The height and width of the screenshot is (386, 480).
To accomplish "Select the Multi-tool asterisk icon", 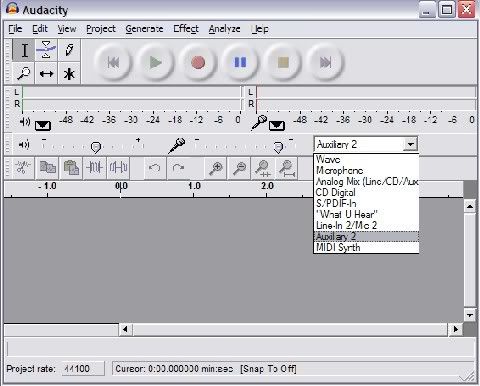I will point(69,73).
